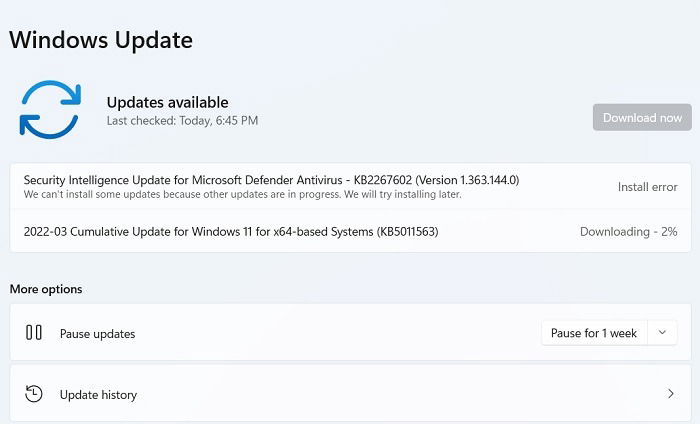This screenshot has height=424, width=700.
Task: Click the pause icon beside Pause updates
Action: coord(34,333)
